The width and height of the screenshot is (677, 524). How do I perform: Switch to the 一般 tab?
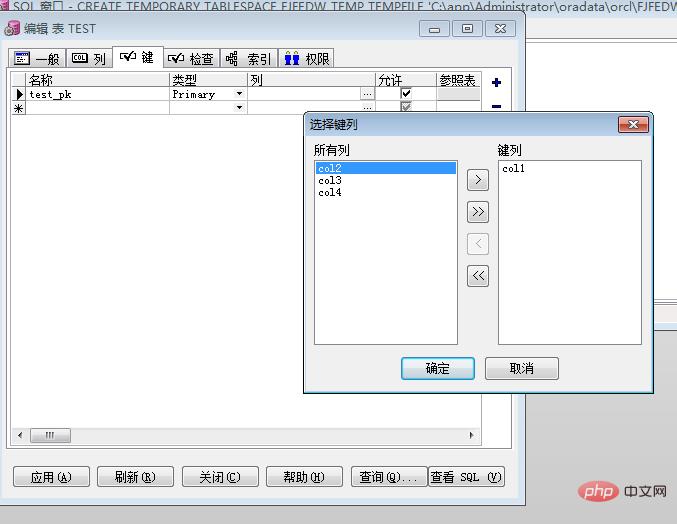click(x=36, y=59)
